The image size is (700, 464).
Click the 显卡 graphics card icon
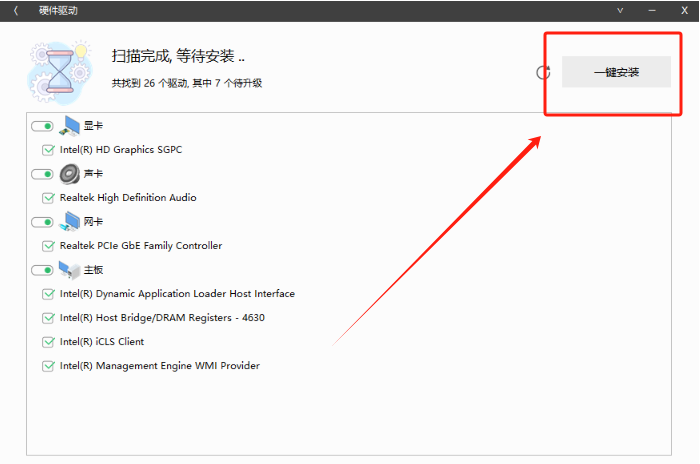click(x=69, y=126)
